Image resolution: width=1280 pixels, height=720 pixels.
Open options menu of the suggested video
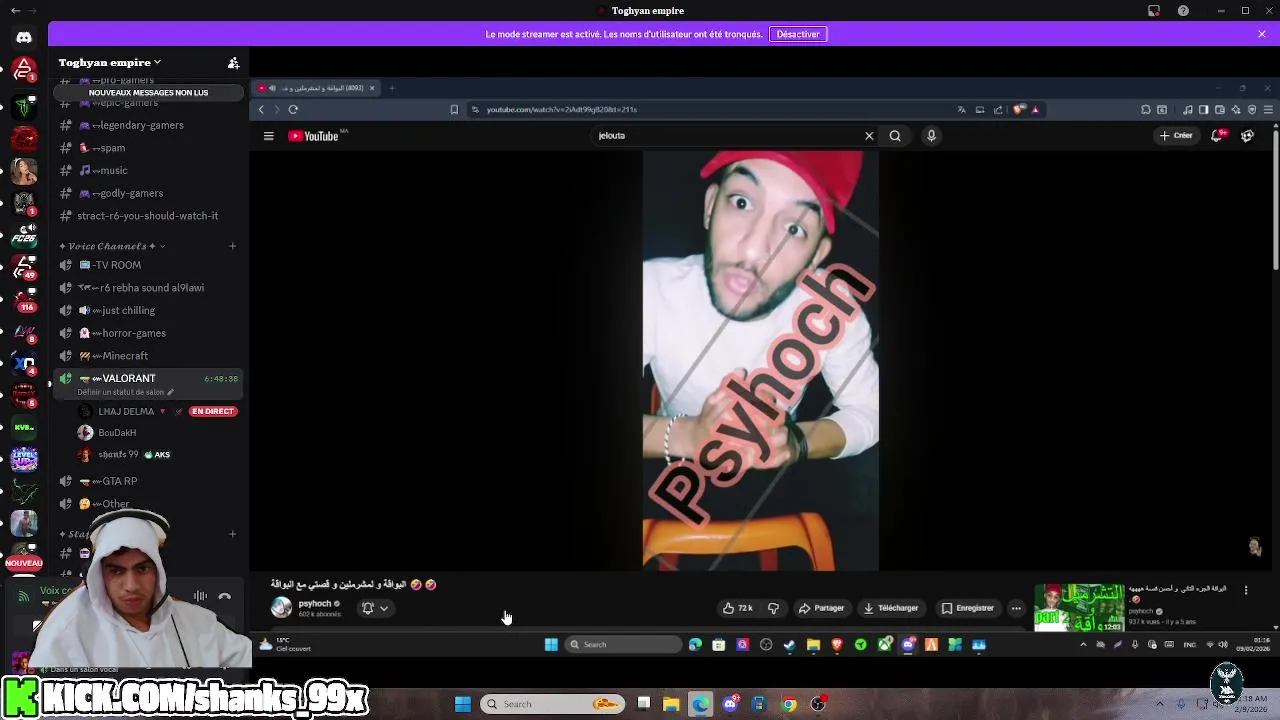[1246, 590]
